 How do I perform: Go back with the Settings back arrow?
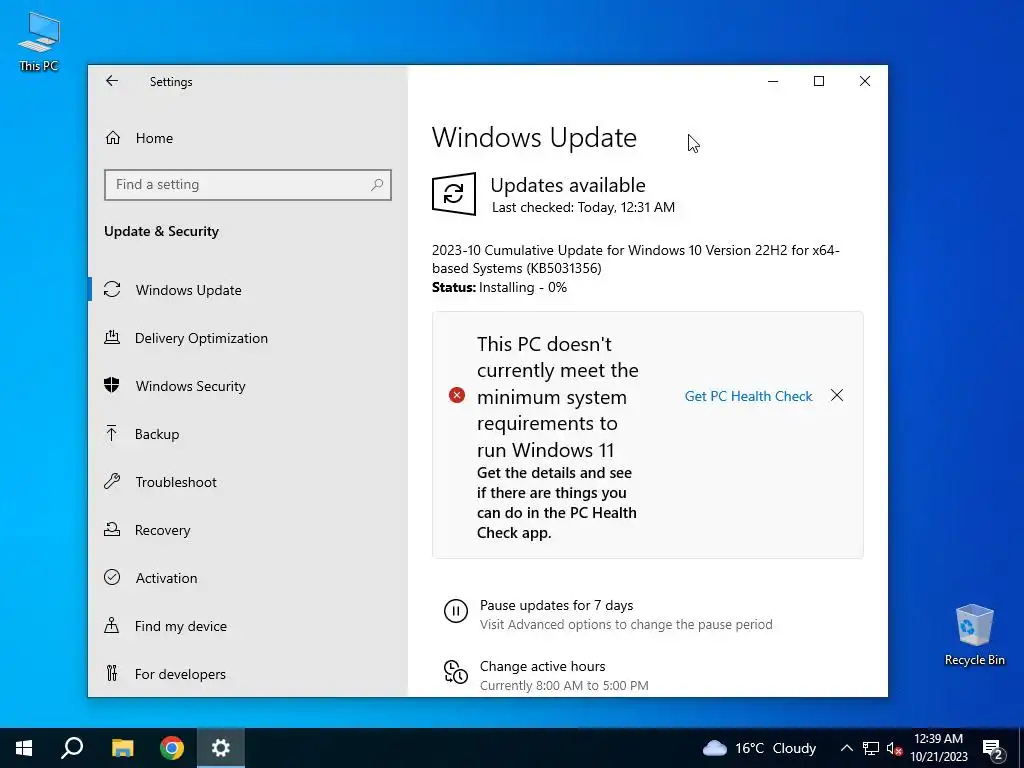(112, 81)
